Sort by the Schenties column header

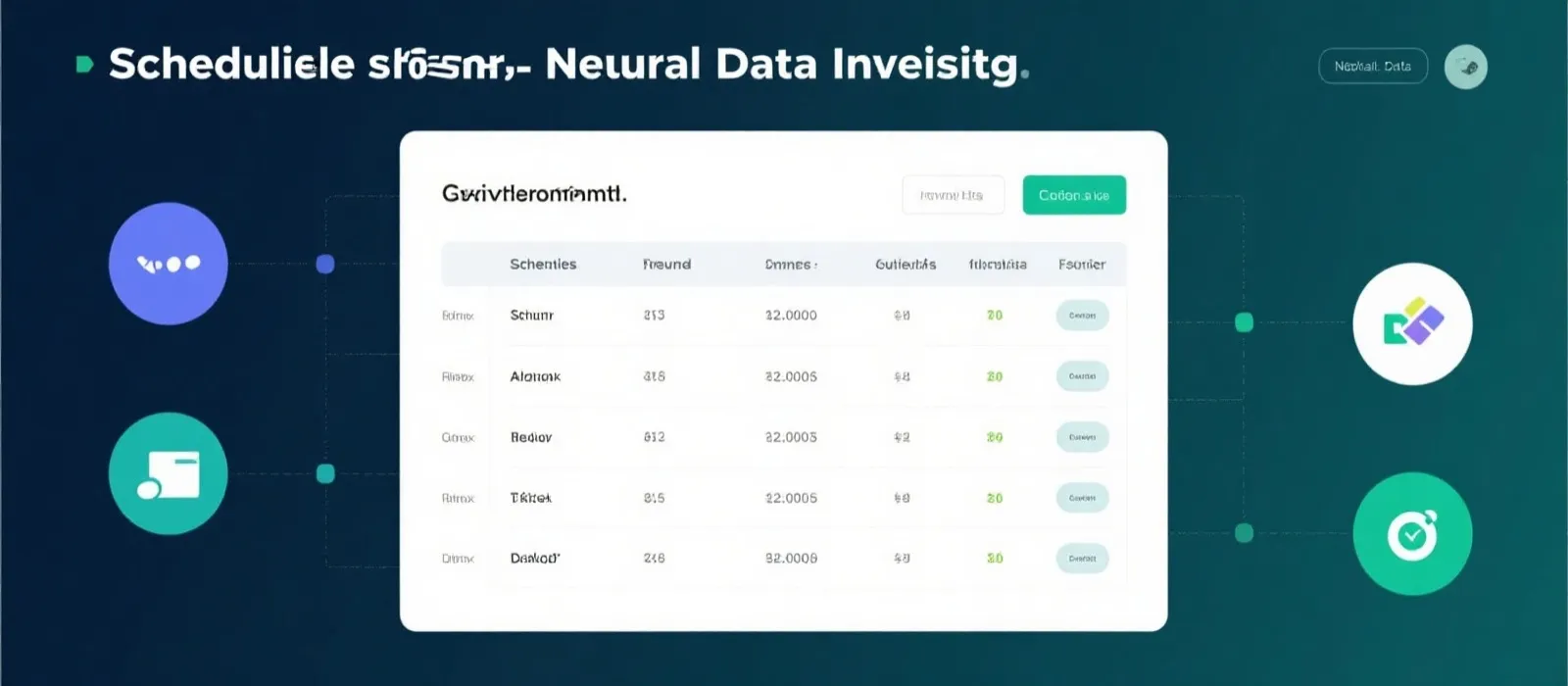[x=543, y=265]
